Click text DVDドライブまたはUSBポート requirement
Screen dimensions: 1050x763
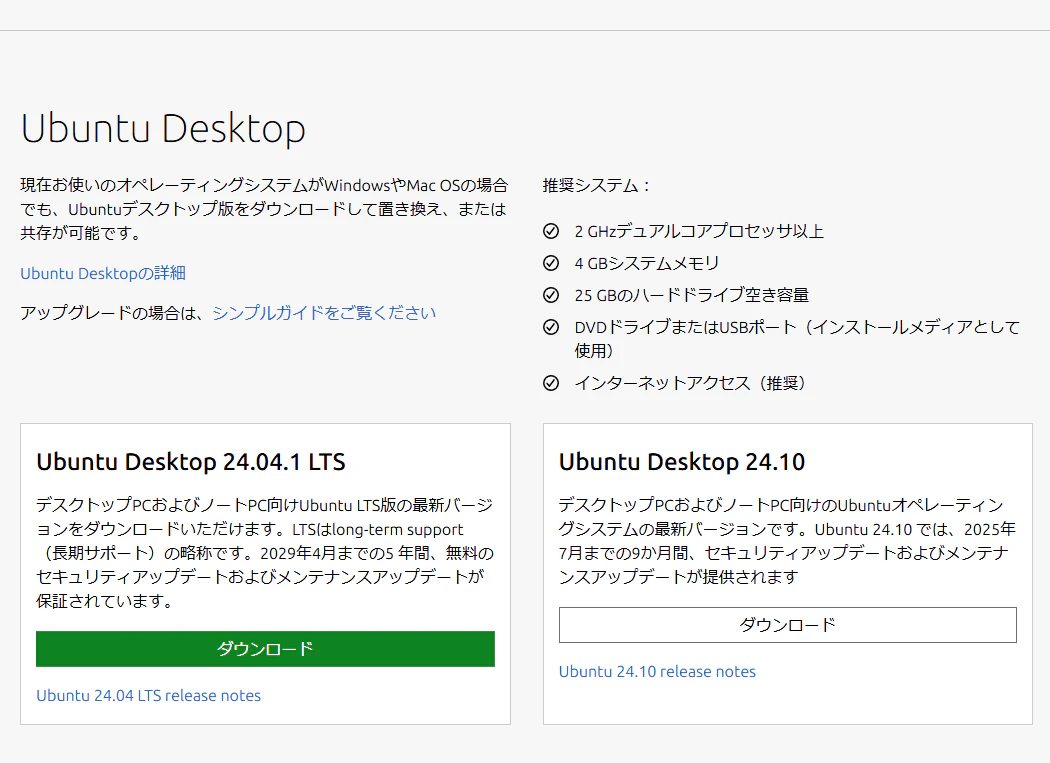[x=797, y=339]
